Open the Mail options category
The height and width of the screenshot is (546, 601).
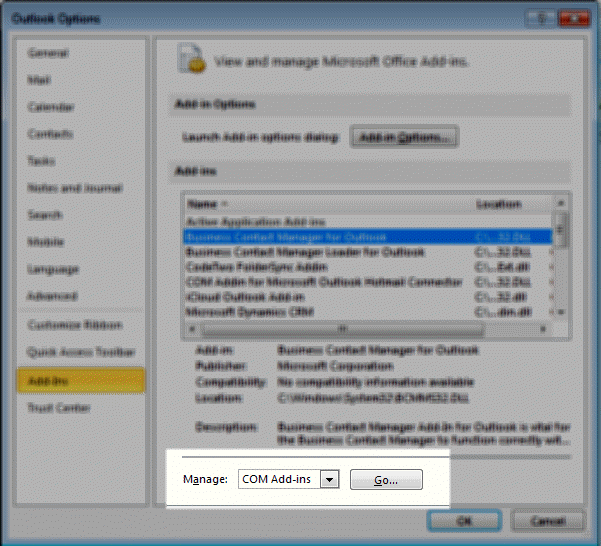39,79
